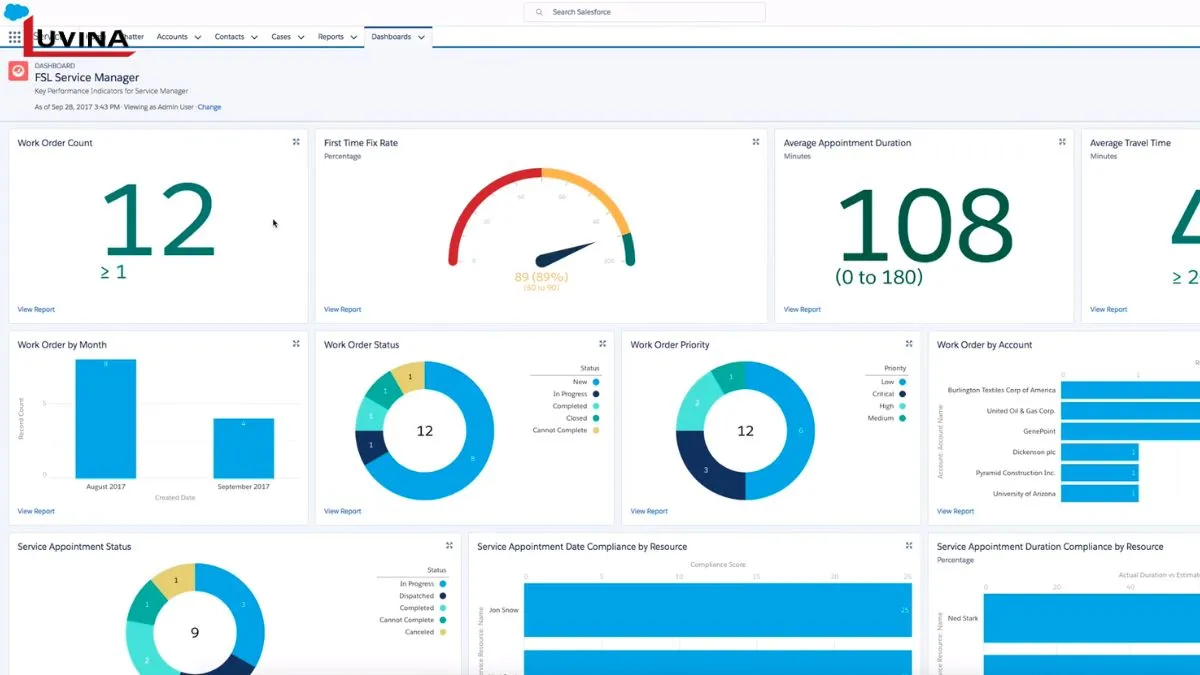Click the August 2017 bar in the chart
This screenshot has width=1200, height=675.
[106, 418]
